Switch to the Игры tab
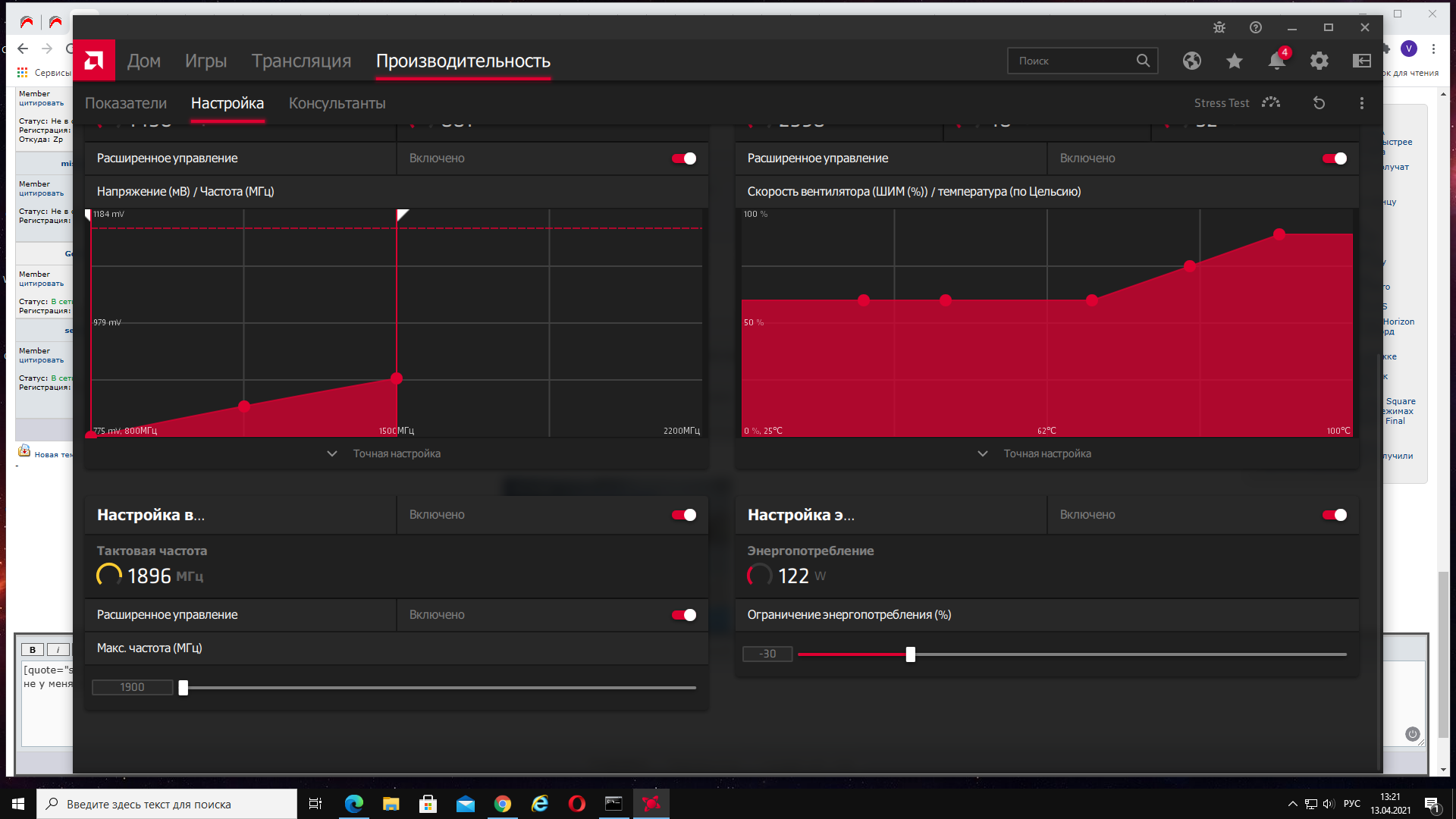Screen dimensions: 1456x819 206,61
